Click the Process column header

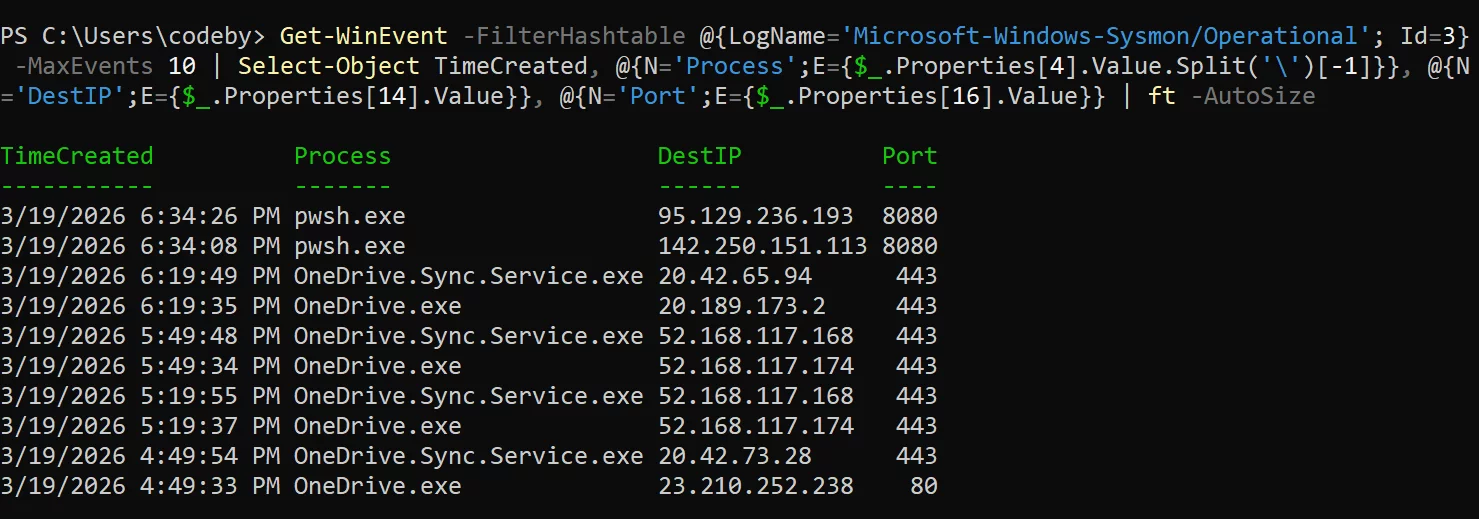click(342, 156)
